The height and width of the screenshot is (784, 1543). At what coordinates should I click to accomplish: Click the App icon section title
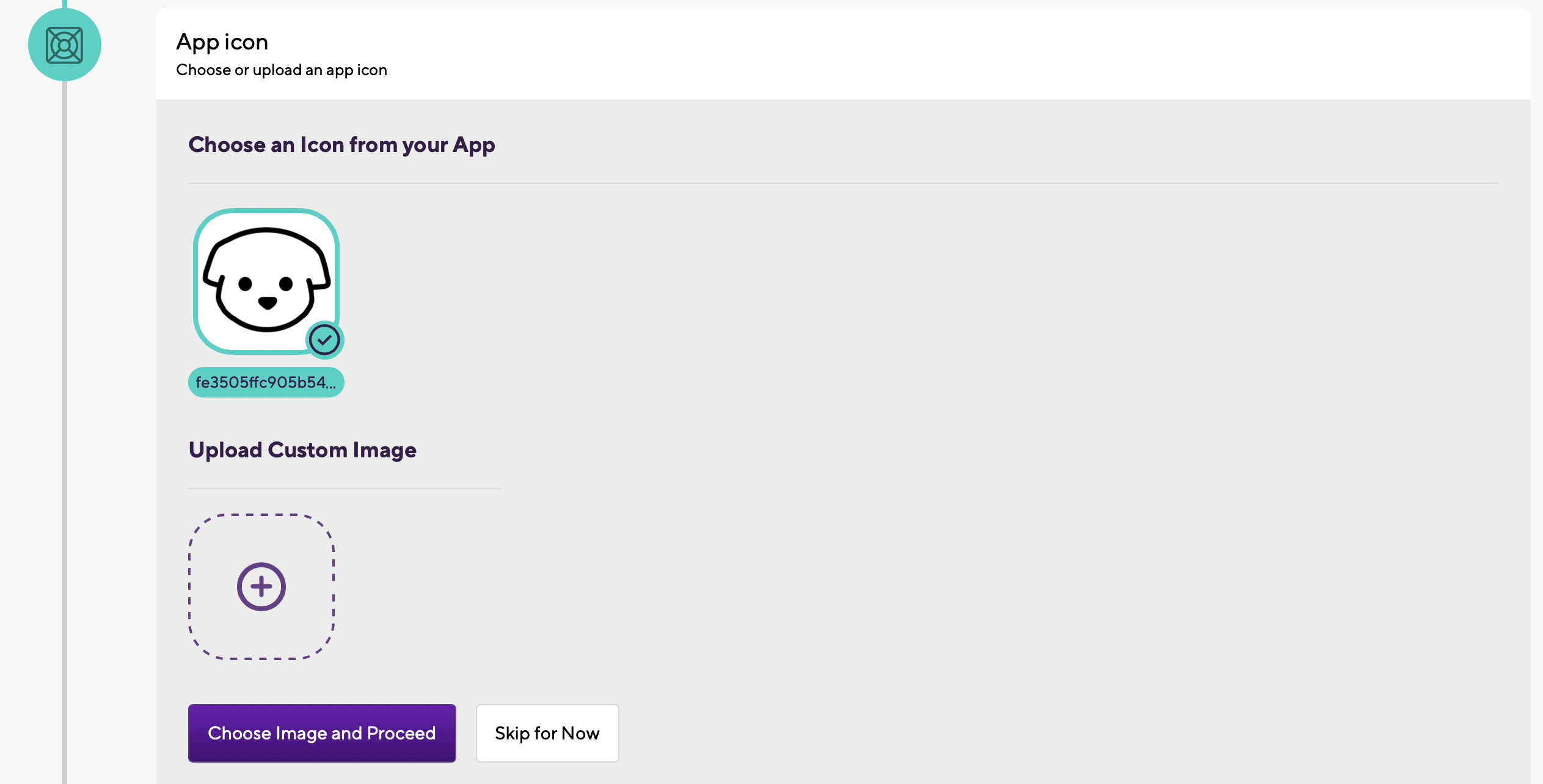pos(222,42)
